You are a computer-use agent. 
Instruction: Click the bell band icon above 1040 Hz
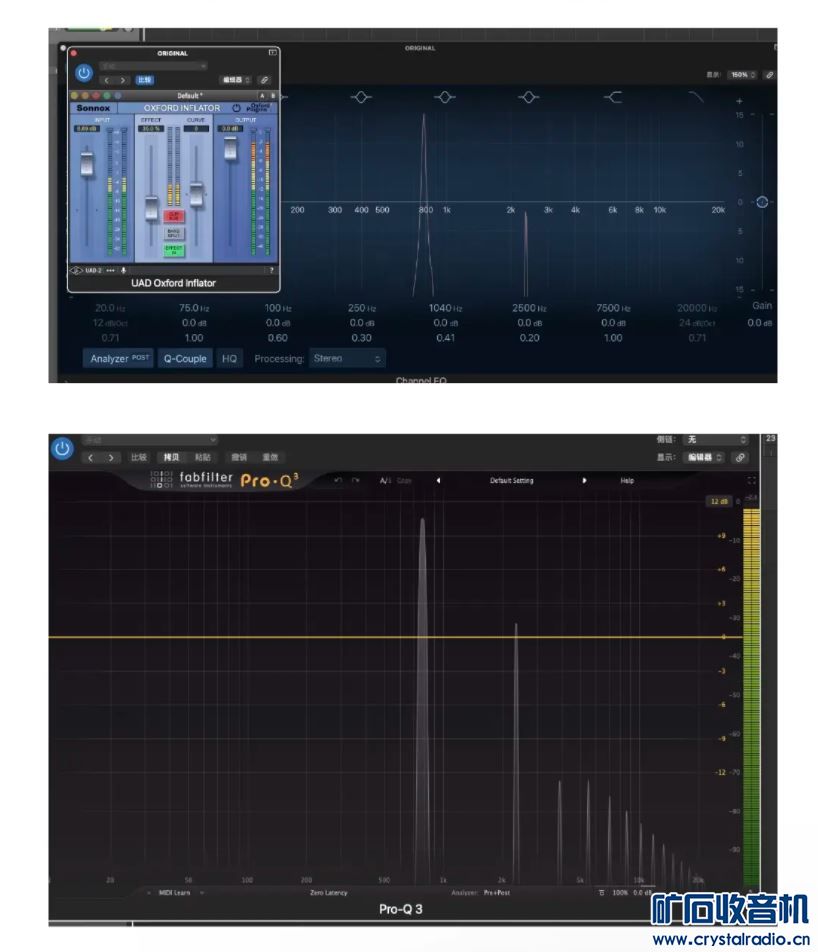[x=445, y=97]
